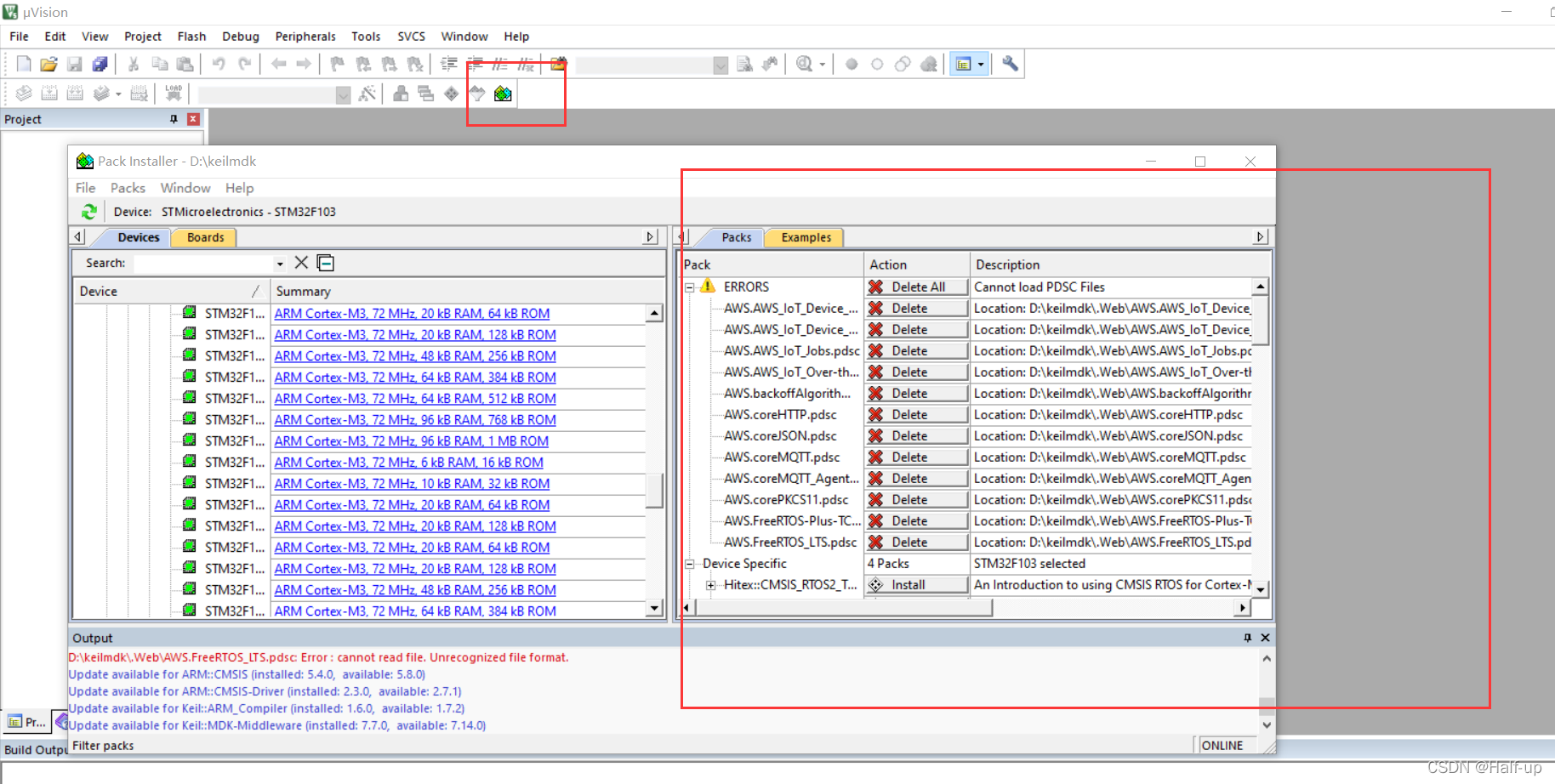Click the green refresh icon beside Device
Screen dimensions: 1555x784
click(x=89, y=212)
